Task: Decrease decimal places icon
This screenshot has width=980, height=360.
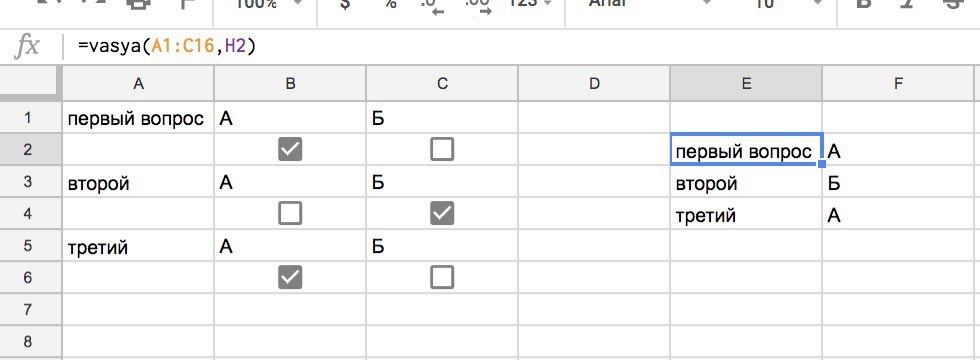Action: pos(433,6)
